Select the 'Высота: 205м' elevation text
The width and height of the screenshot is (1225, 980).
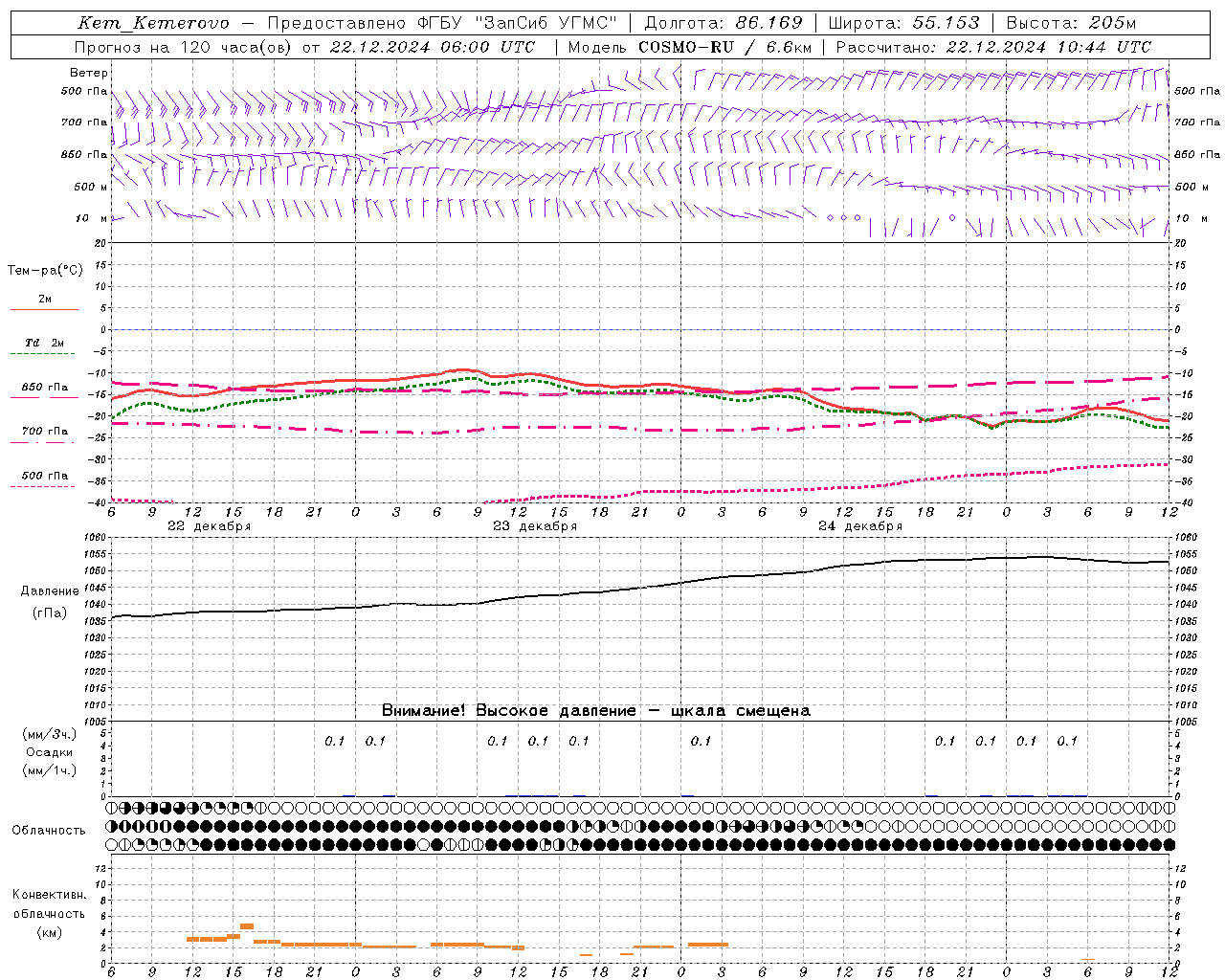(1071, 23)
